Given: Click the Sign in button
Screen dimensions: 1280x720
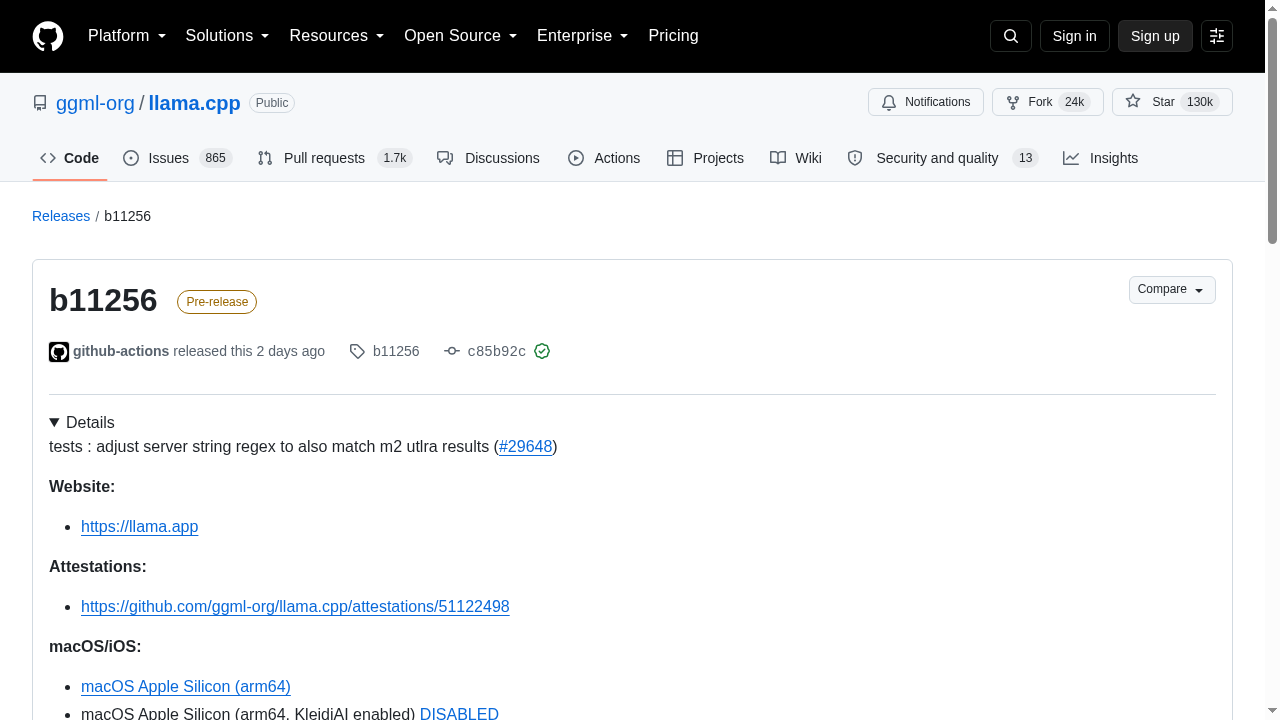Looking at the screenshot, I should (1075, 36).
